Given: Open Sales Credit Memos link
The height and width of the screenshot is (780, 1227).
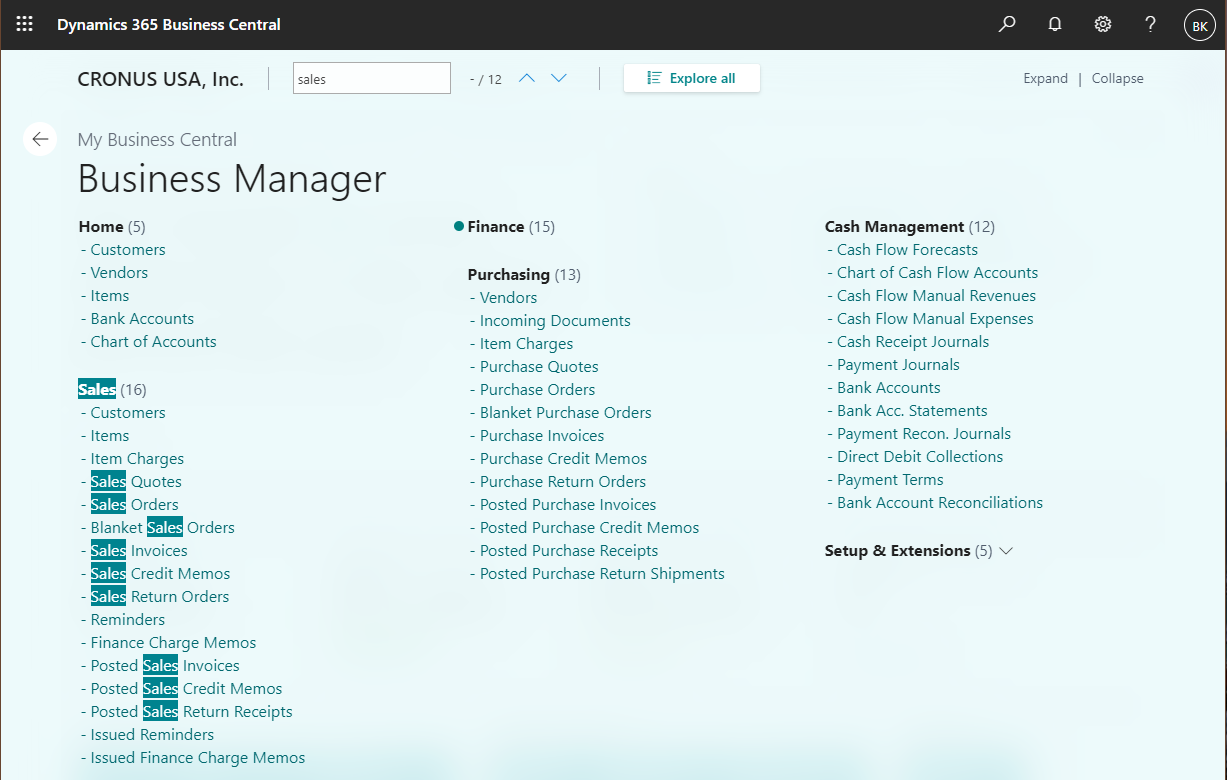Looking at the screenshot, I should [x=160, y=574].
